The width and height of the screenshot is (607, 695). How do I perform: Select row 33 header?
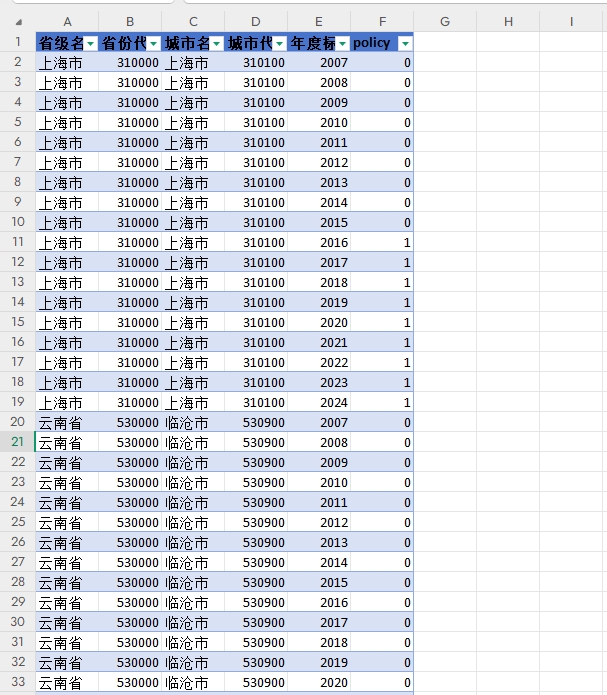[x=18, y=682]
